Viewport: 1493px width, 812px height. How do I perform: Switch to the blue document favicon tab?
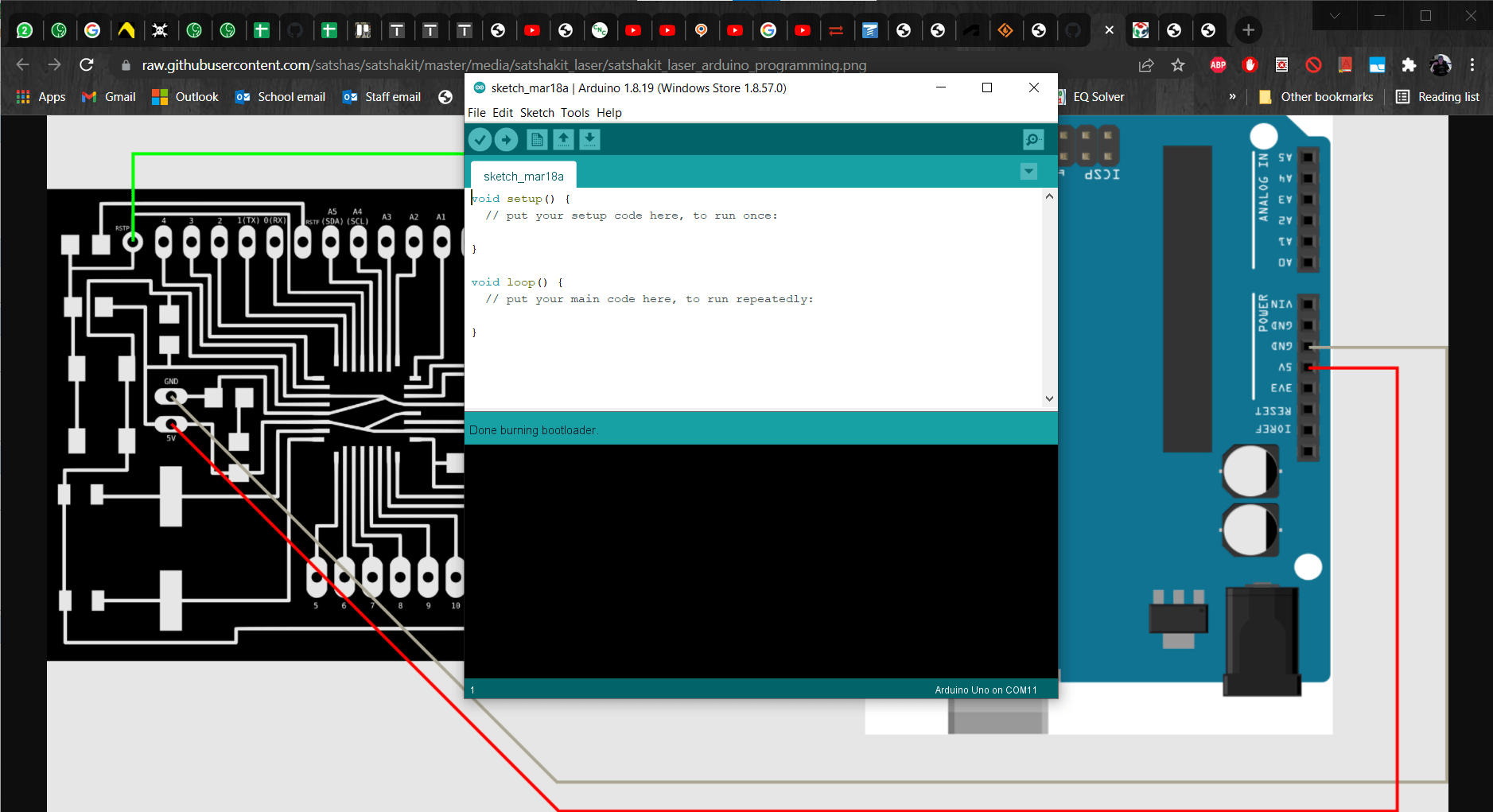click(870, 30)
